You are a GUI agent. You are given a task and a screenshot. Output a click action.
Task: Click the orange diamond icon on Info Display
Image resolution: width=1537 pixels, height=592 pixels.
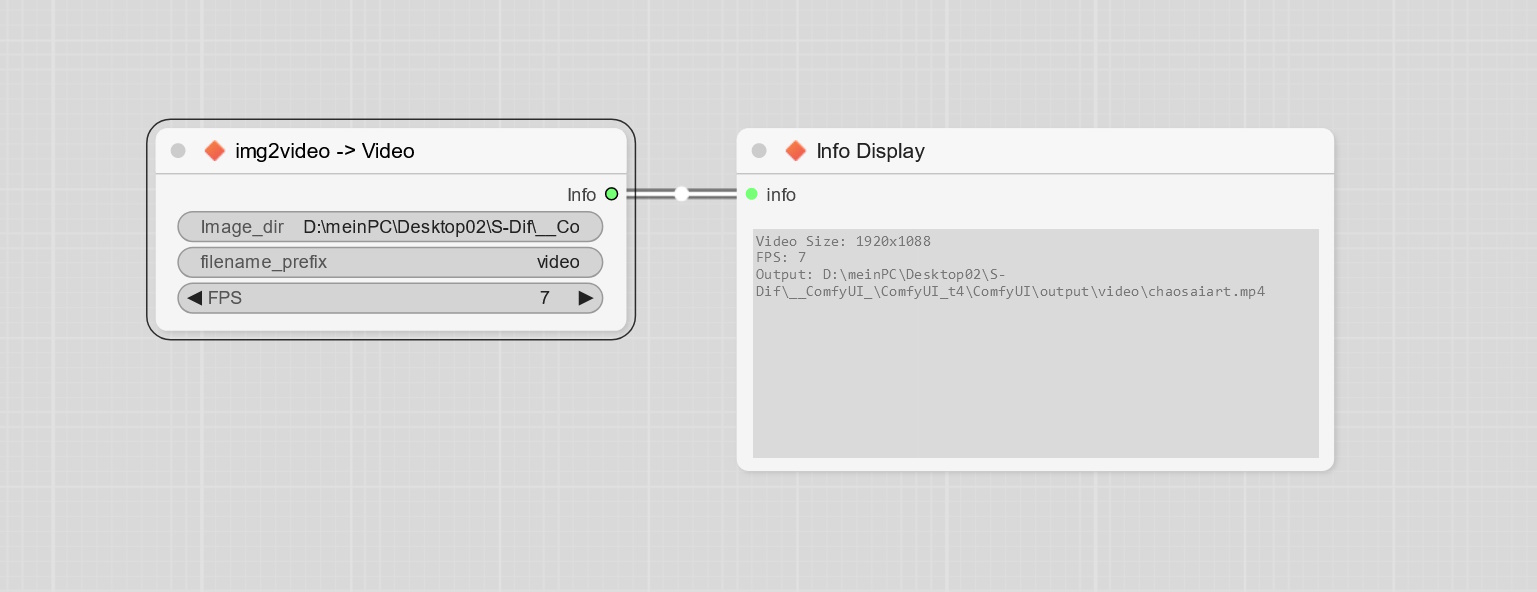click(x=795, y=151)
